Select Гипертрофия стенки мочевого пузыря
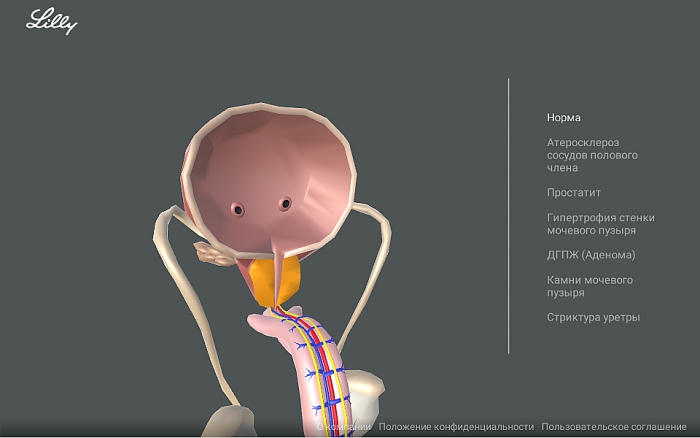The height and width of the screenshot is (438, 700). [x=600, y=224]
